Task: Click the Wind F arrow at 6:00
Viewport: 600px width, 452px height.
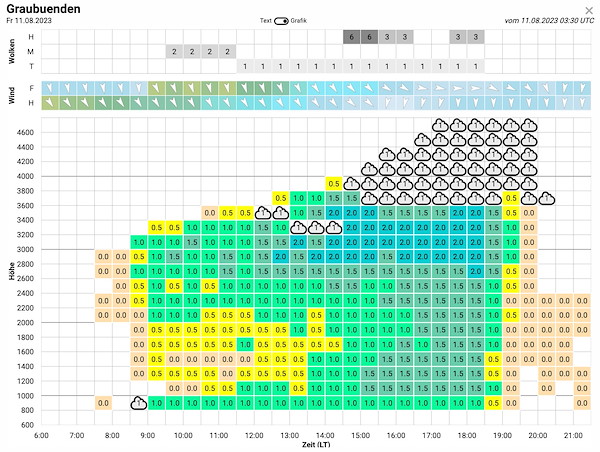Action: click(50, 88)
